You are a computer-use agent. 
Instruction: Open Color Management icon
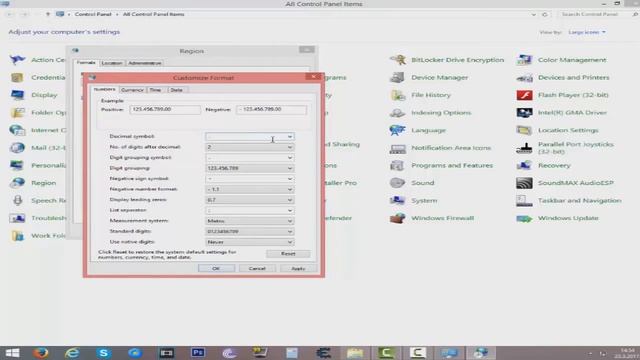524,60
